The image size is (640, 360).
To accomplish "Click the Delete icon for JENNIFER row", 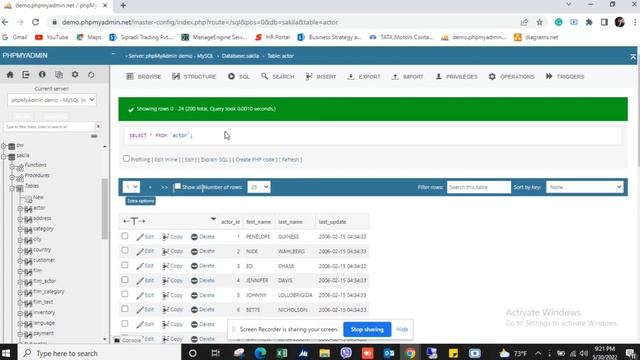I will pos(194,281).
